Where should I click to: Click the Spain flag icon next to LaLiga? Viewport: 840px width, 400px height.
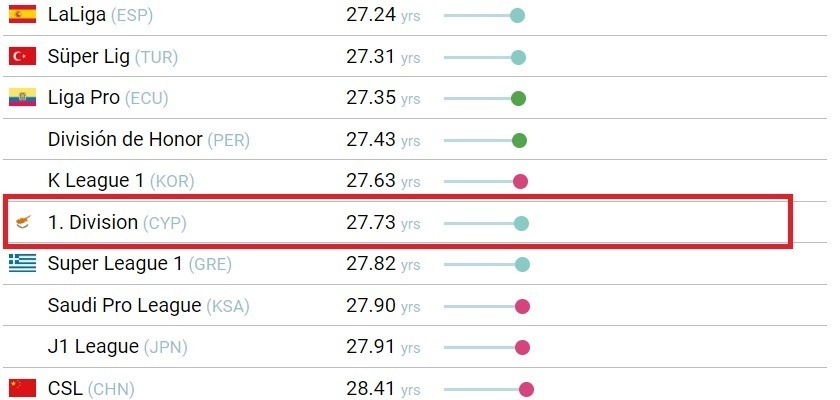(22, 14)
